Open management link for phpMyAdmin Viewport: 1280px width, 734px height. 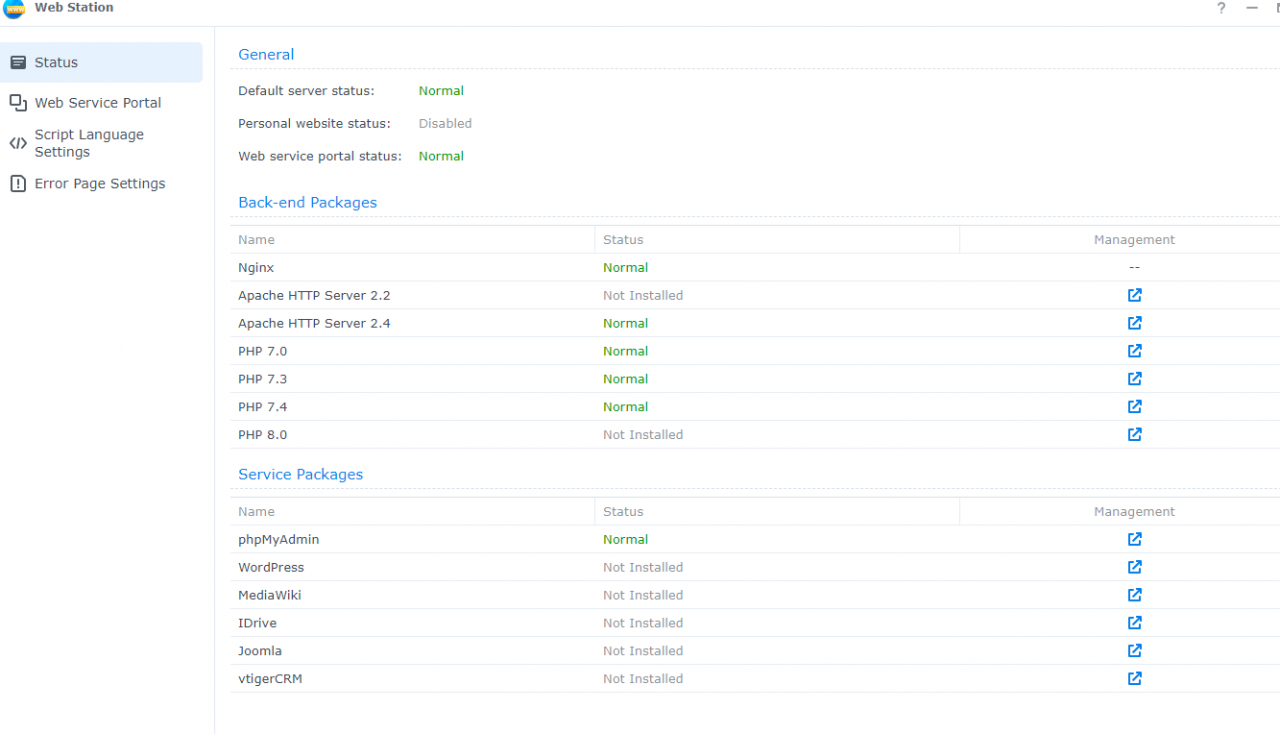(1134, 539)
